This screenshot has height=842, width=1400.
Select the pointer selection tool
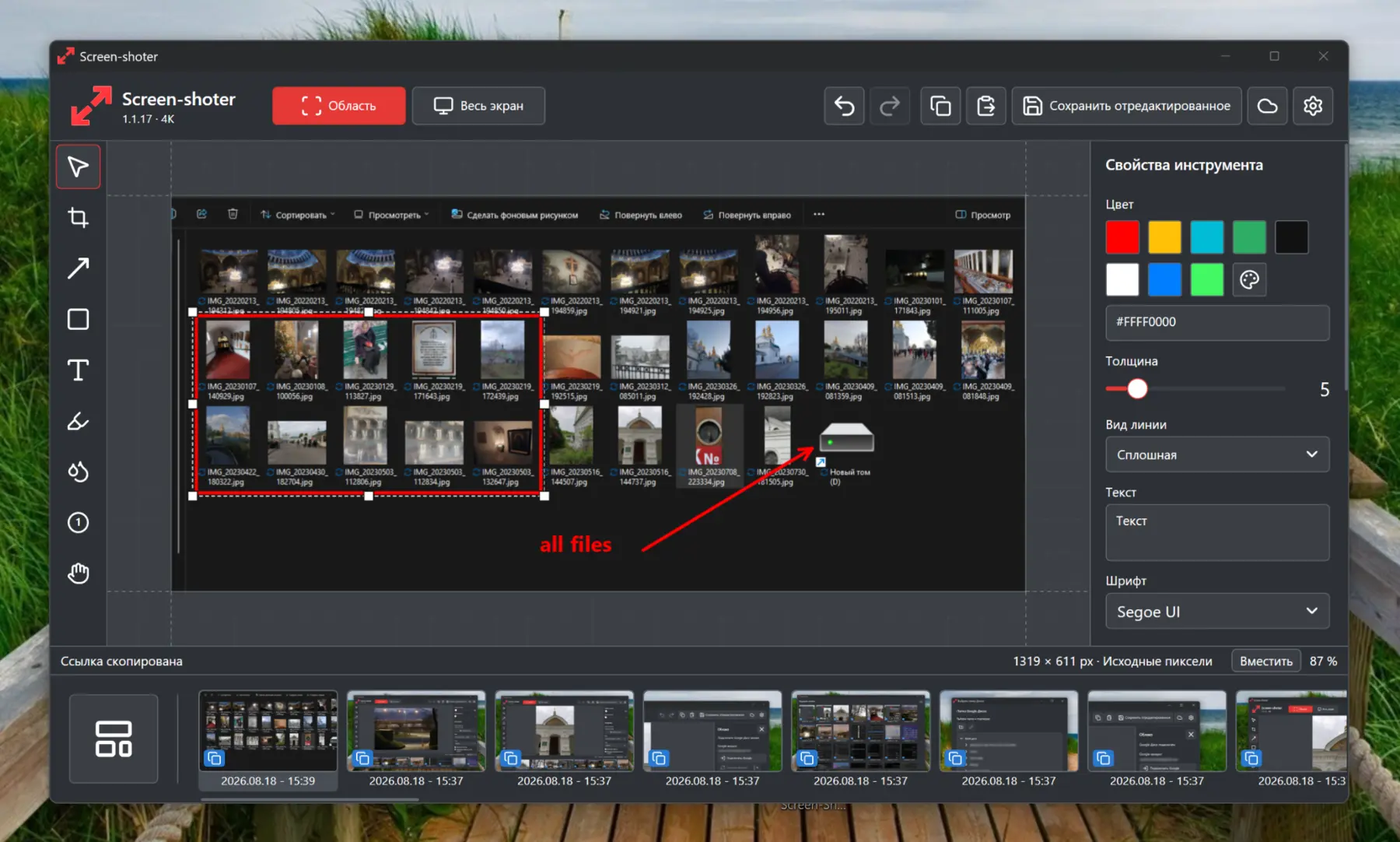click(x=78, y=167)
